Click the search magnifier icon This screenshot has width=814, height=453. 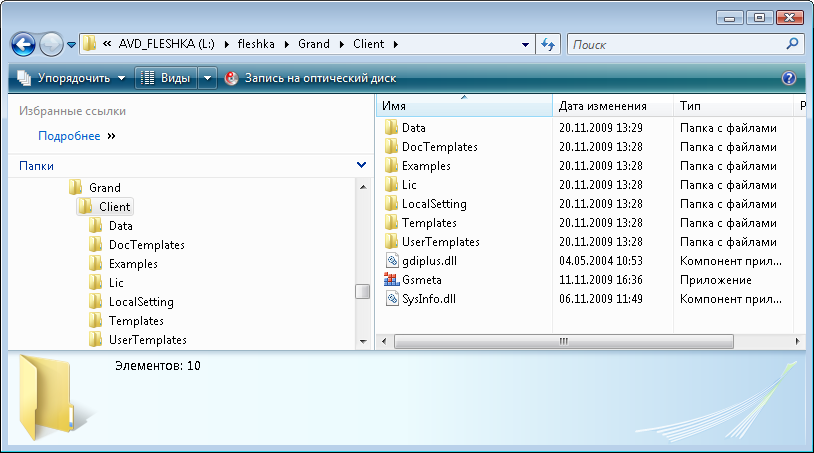792,44
